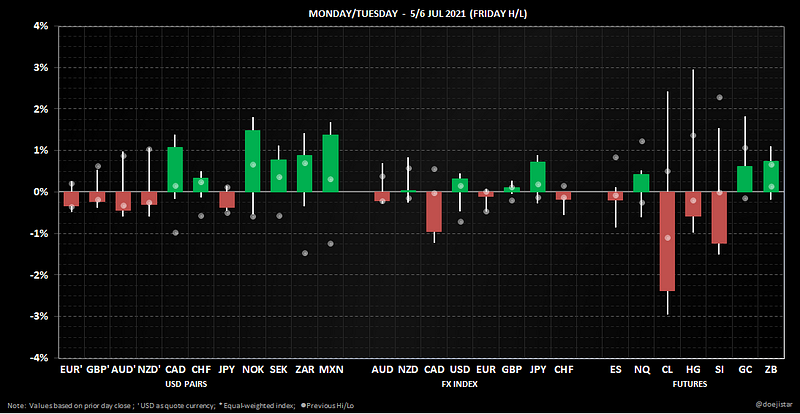
Task: Click the GBP label under FX Index
Action: (512, 369)
